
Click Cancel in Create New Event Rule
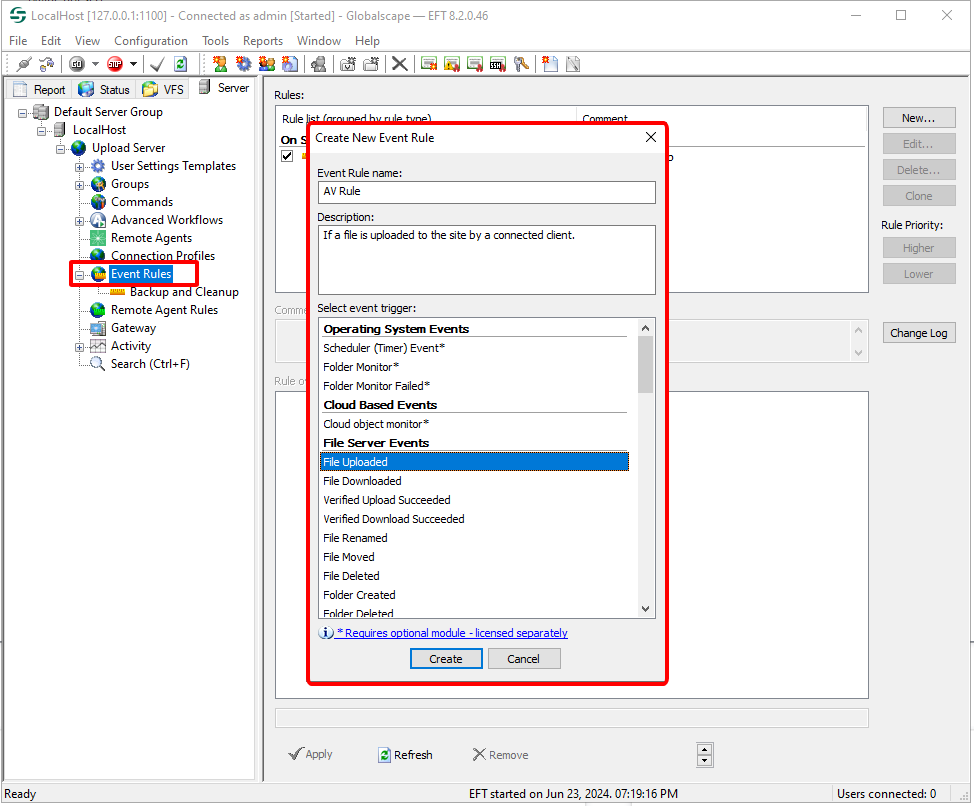point(524,659)
